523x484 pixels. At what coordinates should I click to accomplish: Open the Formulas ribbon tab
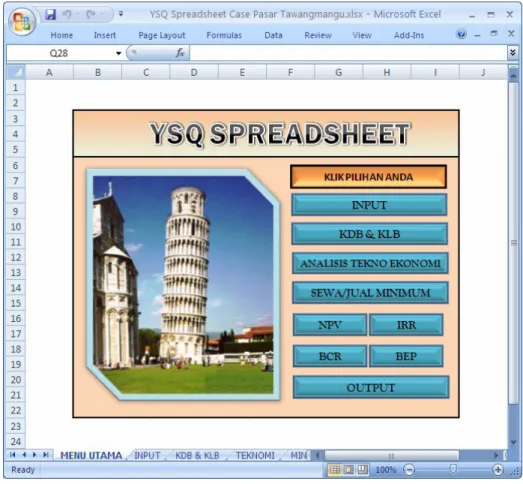point(224,35)
